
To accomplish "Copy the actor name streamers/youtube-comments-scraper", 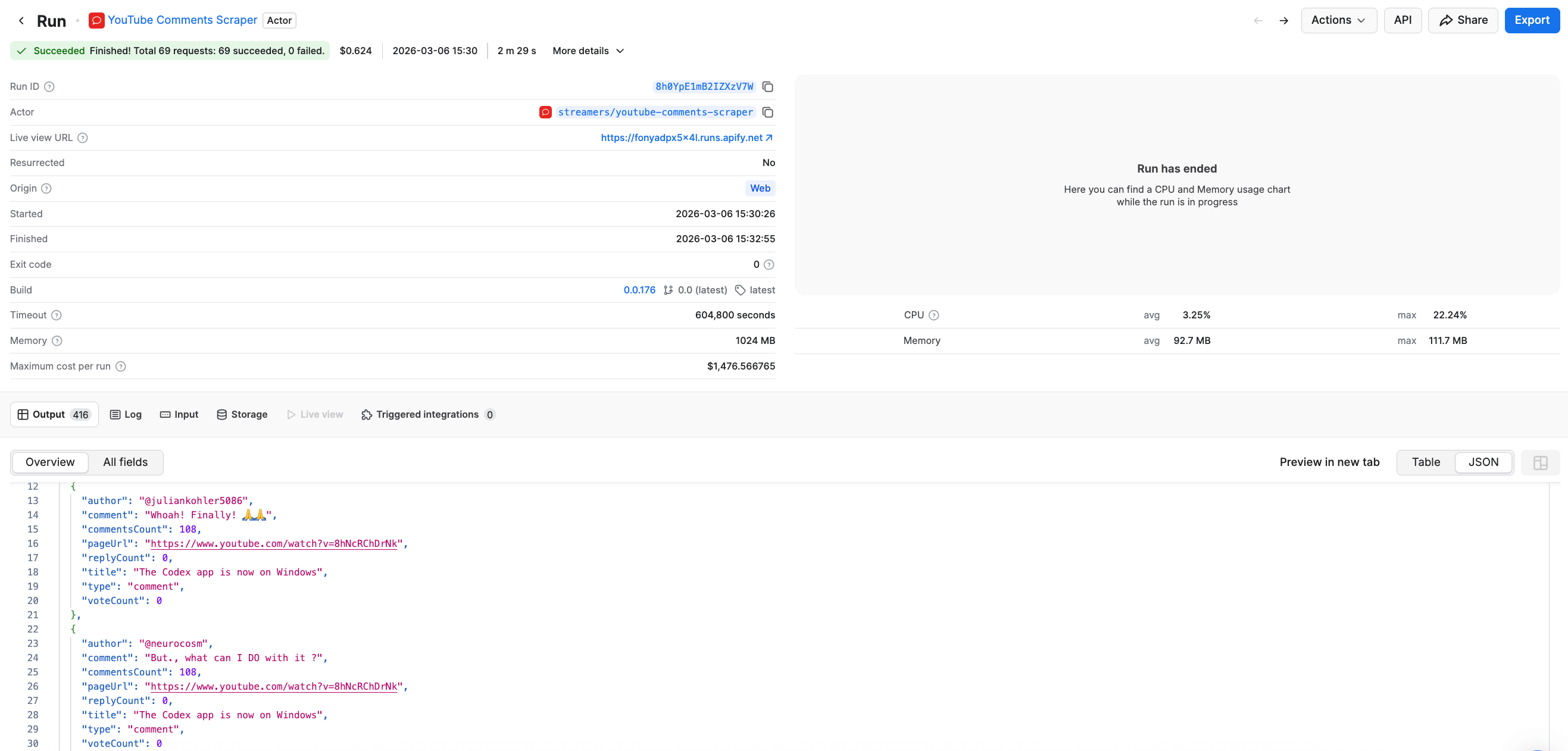I will click(x=767, y=112).
